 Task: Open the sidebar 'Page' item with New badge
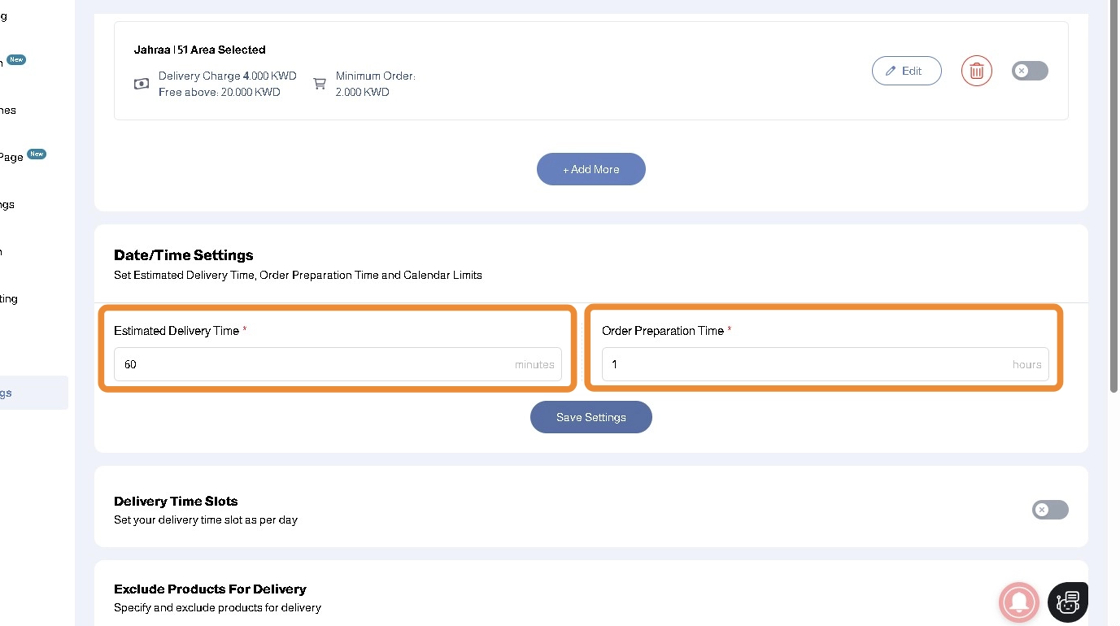pos(12,157)
